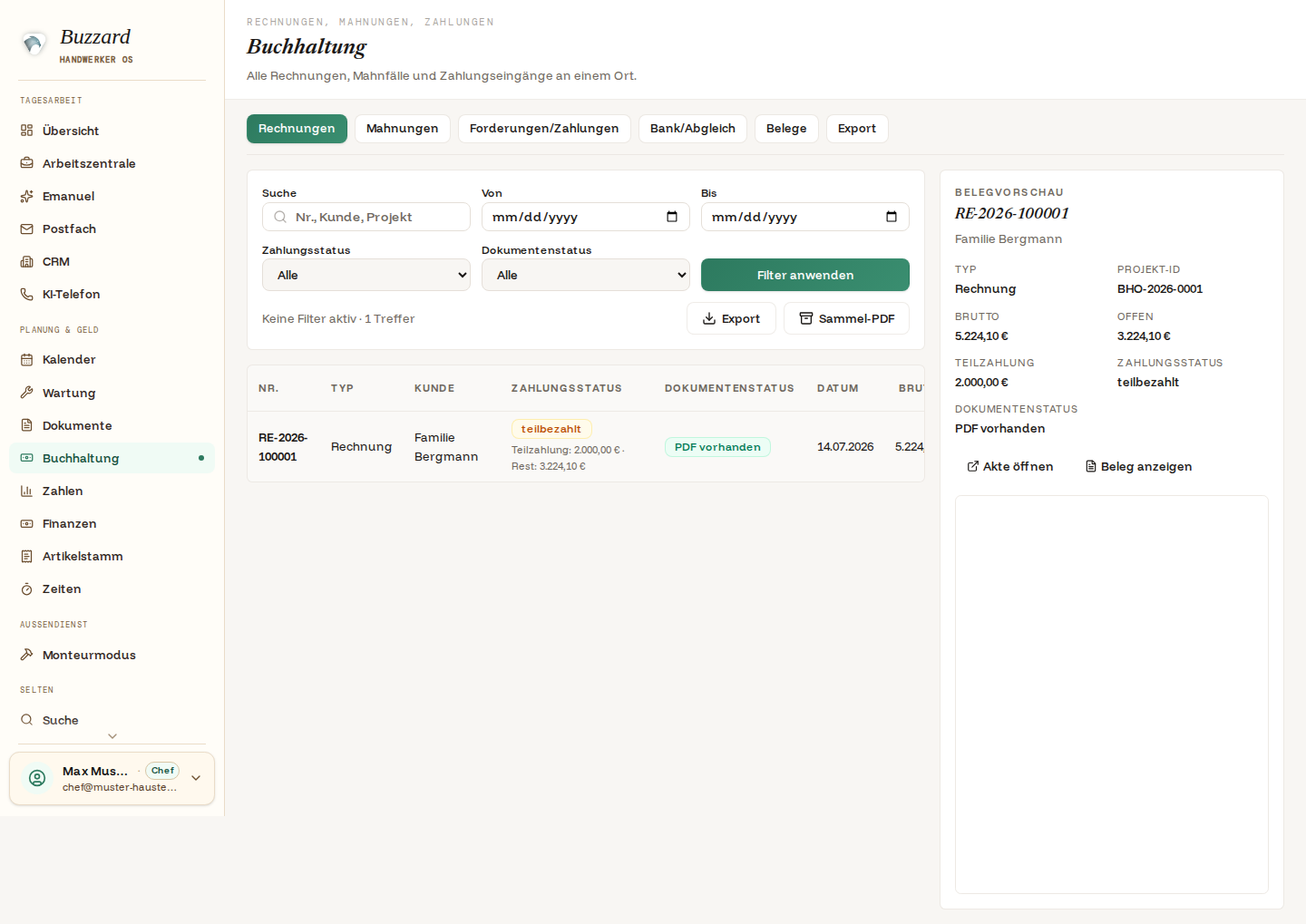The image size is (1306, 924).
Task: Click Keine Filter aktiv status text
Action: click(x=309, y=319)
